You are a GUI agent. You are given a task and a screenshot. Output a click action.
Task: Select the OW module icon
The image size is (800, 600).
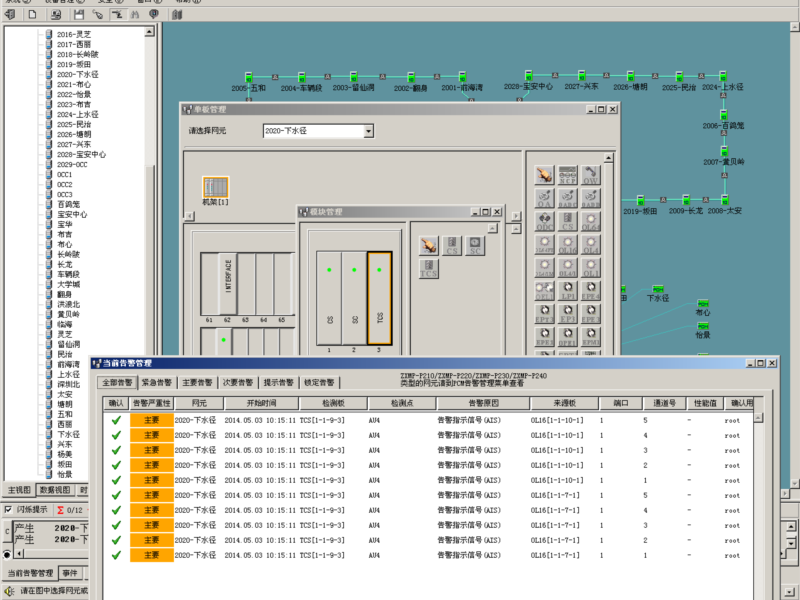click(x=592, y=174)
